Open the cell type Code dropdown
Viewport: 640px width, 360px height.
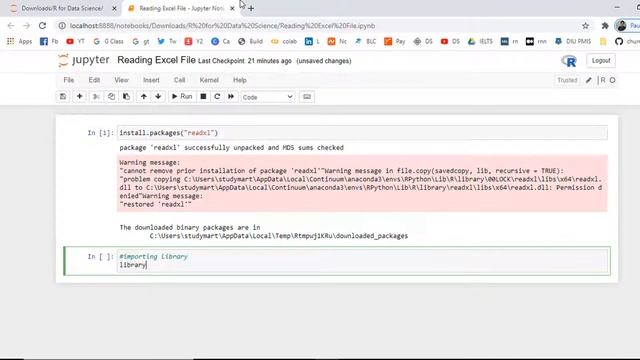click(267, 97)
